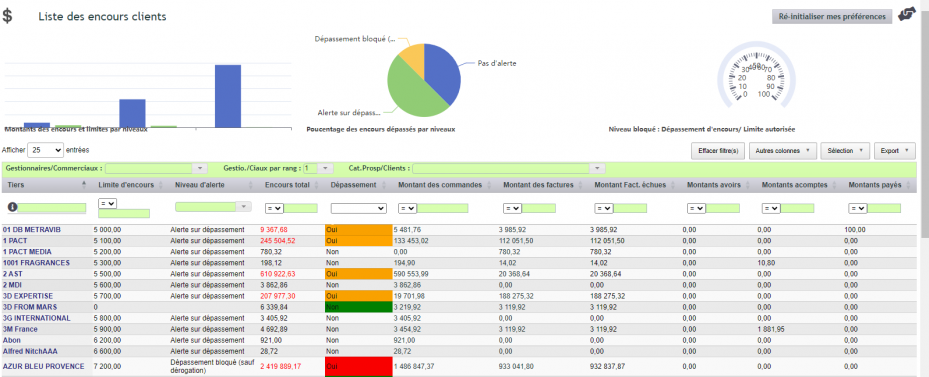Open the Export dropdown button
The height and width of the screenshot is (377, 929).
pos(895,151)
